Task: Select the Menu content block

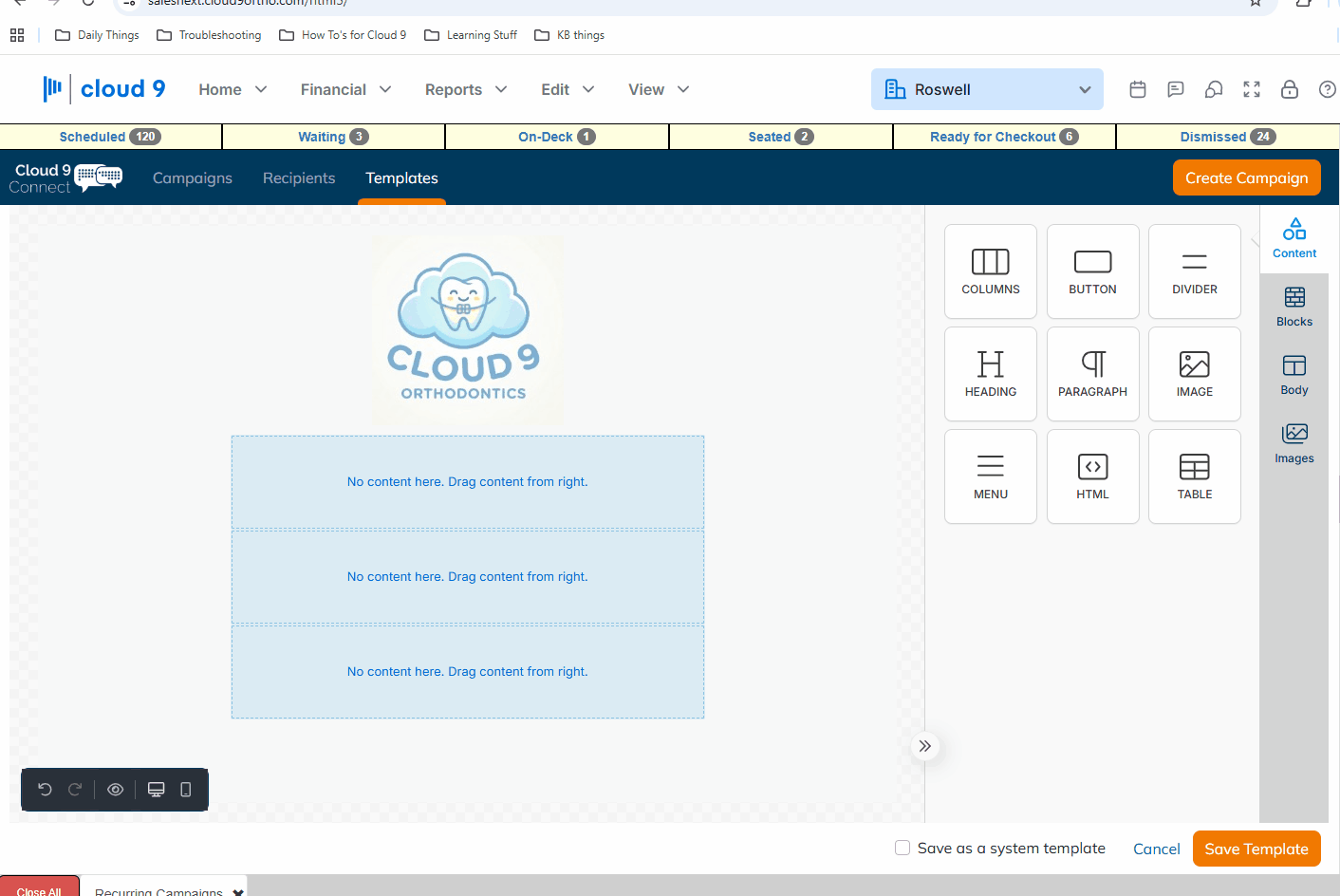Action: tap(991, 476)
